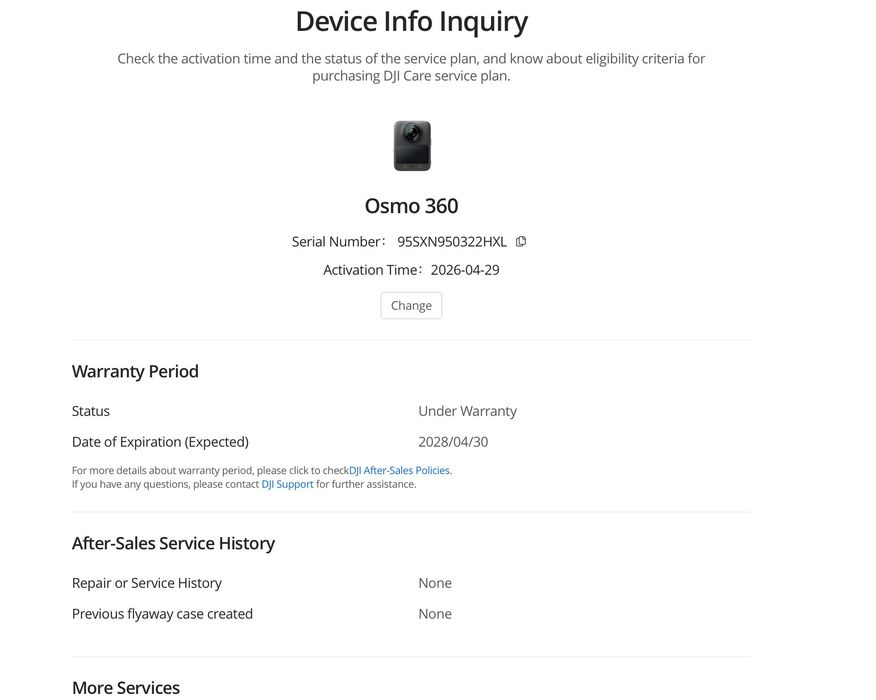Click the Date of Expiration (Expected) label
876x700 pixels.
160,442
